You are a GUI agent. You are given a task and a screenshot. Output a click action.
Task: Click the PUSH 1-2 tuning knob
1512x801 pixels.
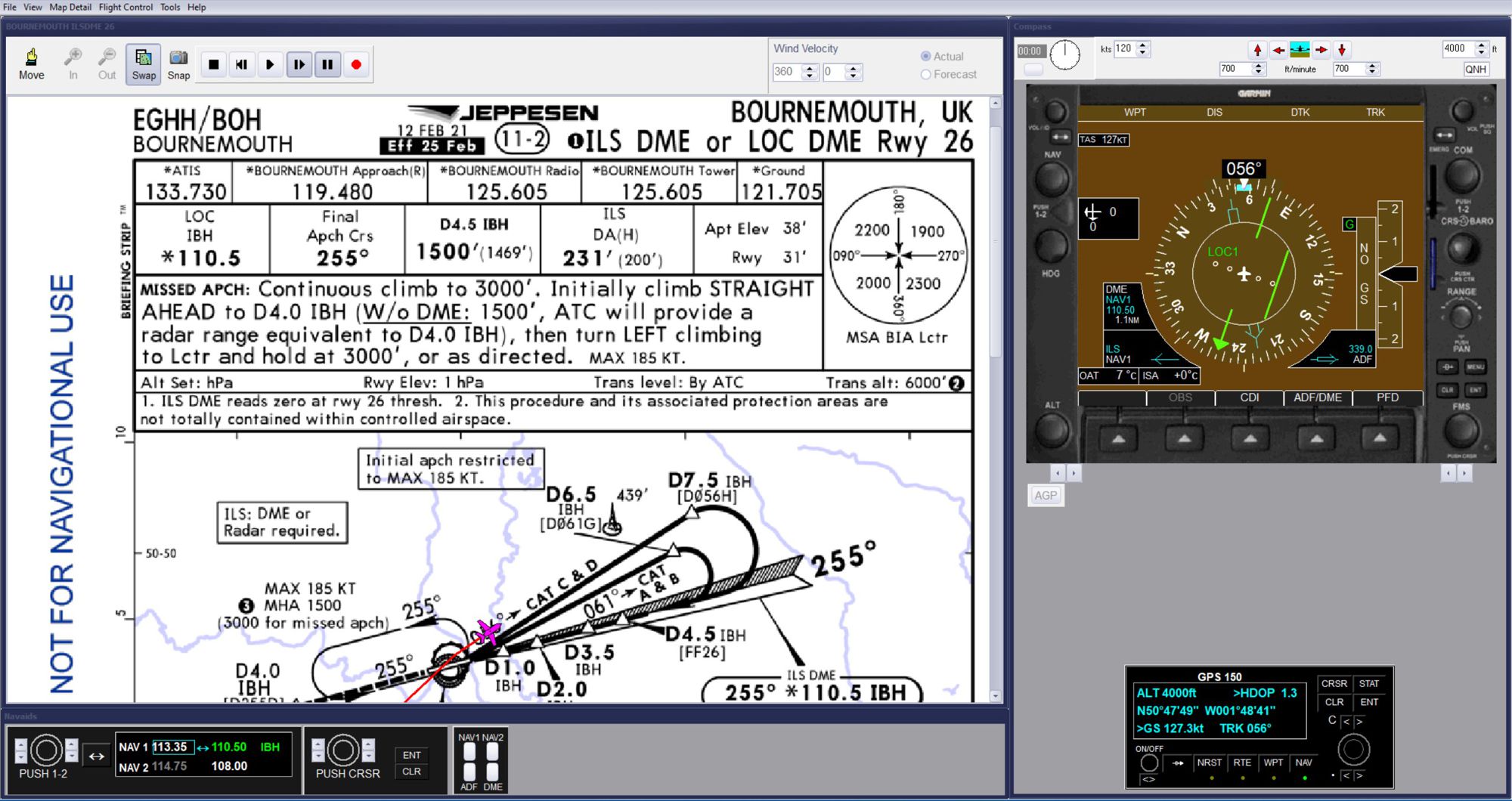tap(46, 750)
